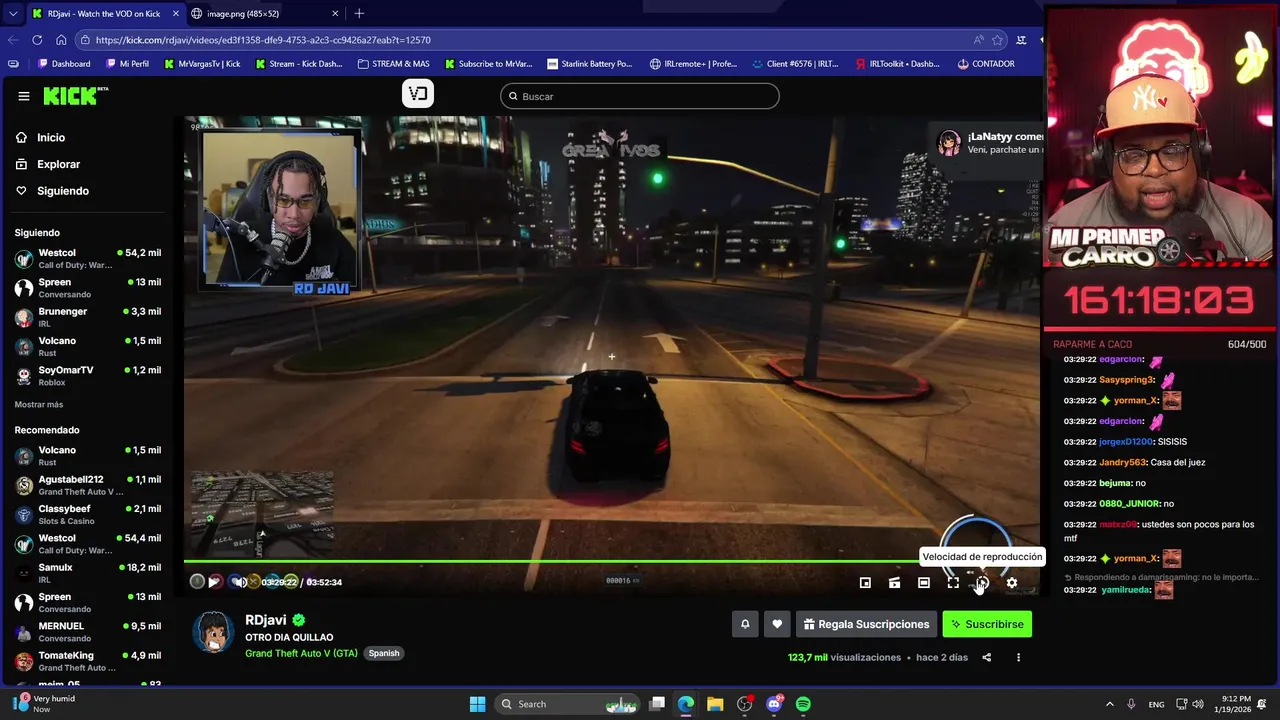The height and width of the screenshot is (720, 1280).
Task: Click the KICK logo
Action: point(76,96)
